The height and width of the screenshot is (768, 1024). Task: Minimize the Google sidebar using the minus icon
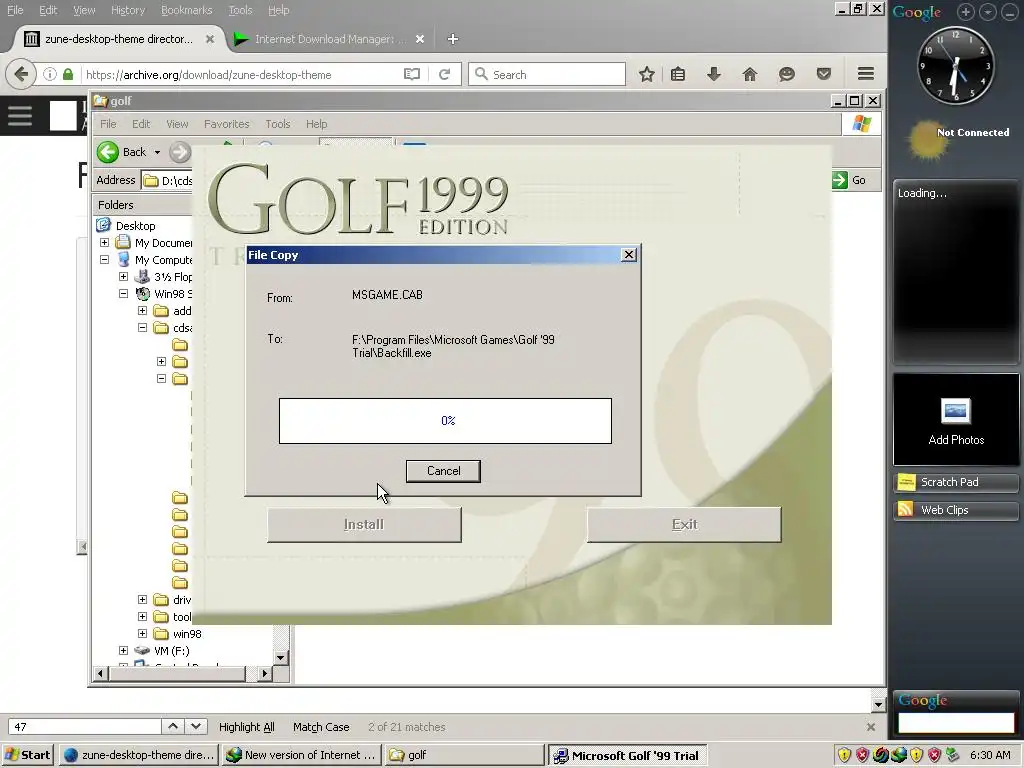(1009, 12)
